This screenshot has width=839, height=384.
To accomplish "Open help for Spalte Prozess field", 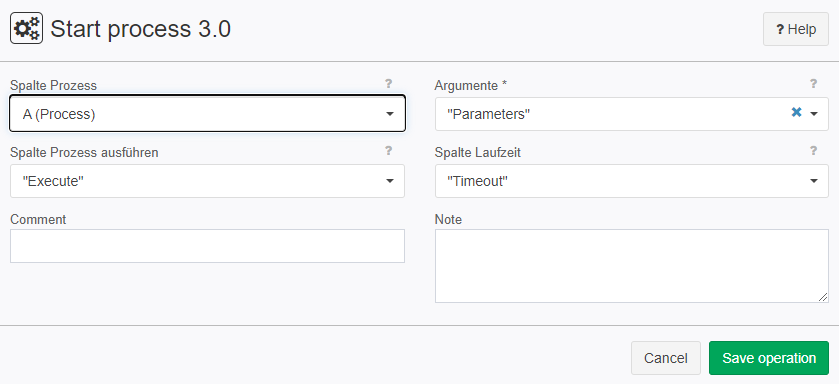I will [388, 83].
